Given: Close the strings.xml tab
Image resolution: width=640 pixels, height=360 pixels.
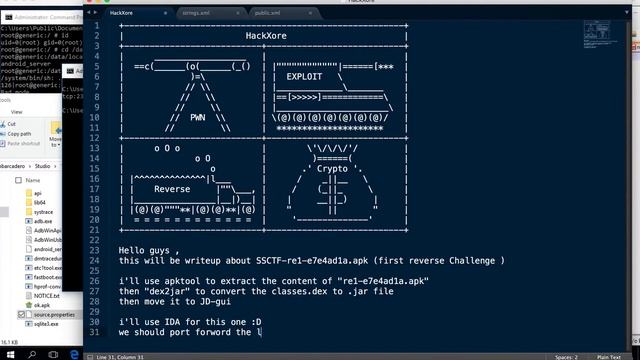Looking at the screenshot, I should (238, 13).
